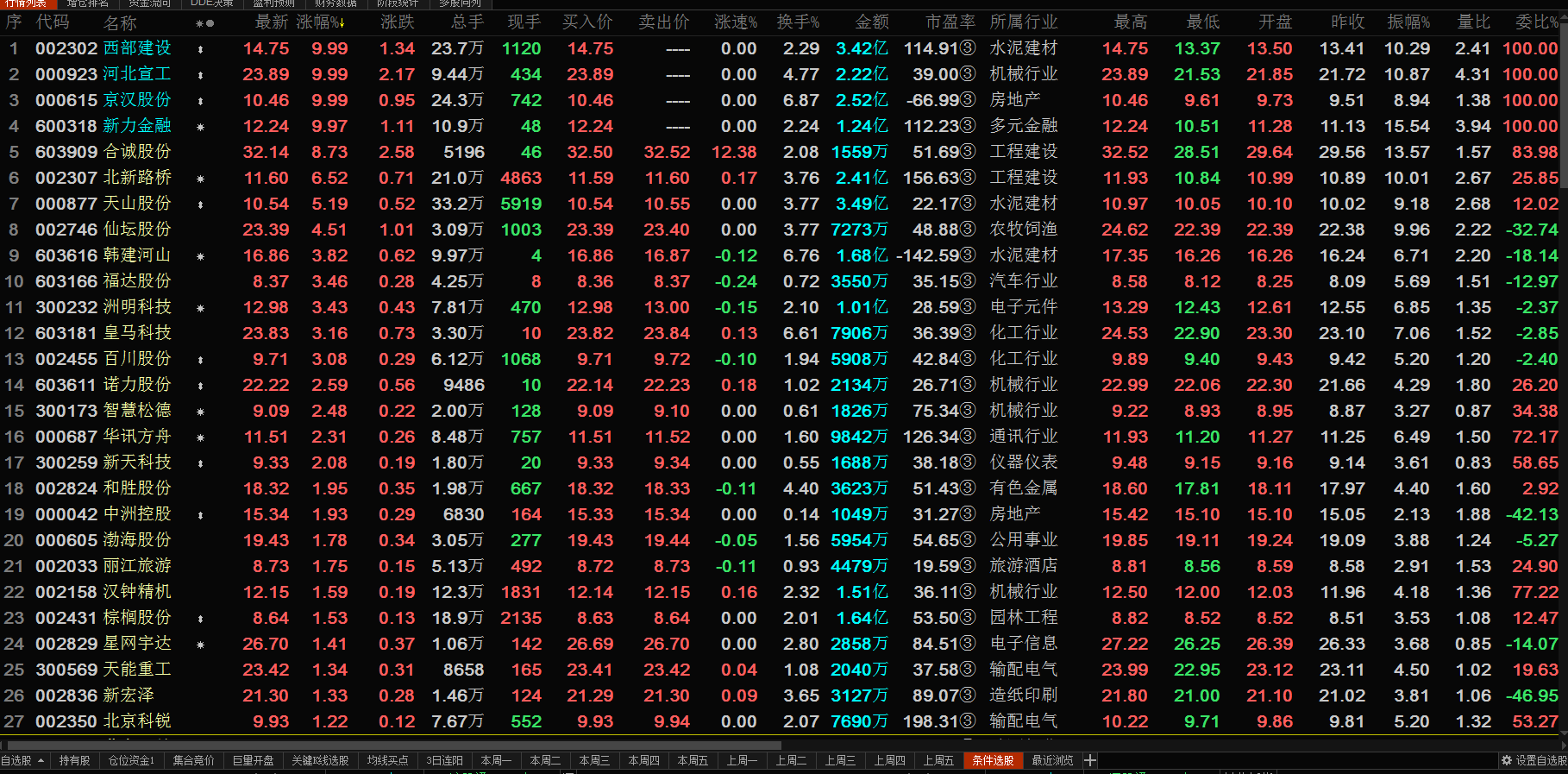
Task: Click the marker icon beside 天山股份
Action: pyautogui.click(x=201, y=205)
